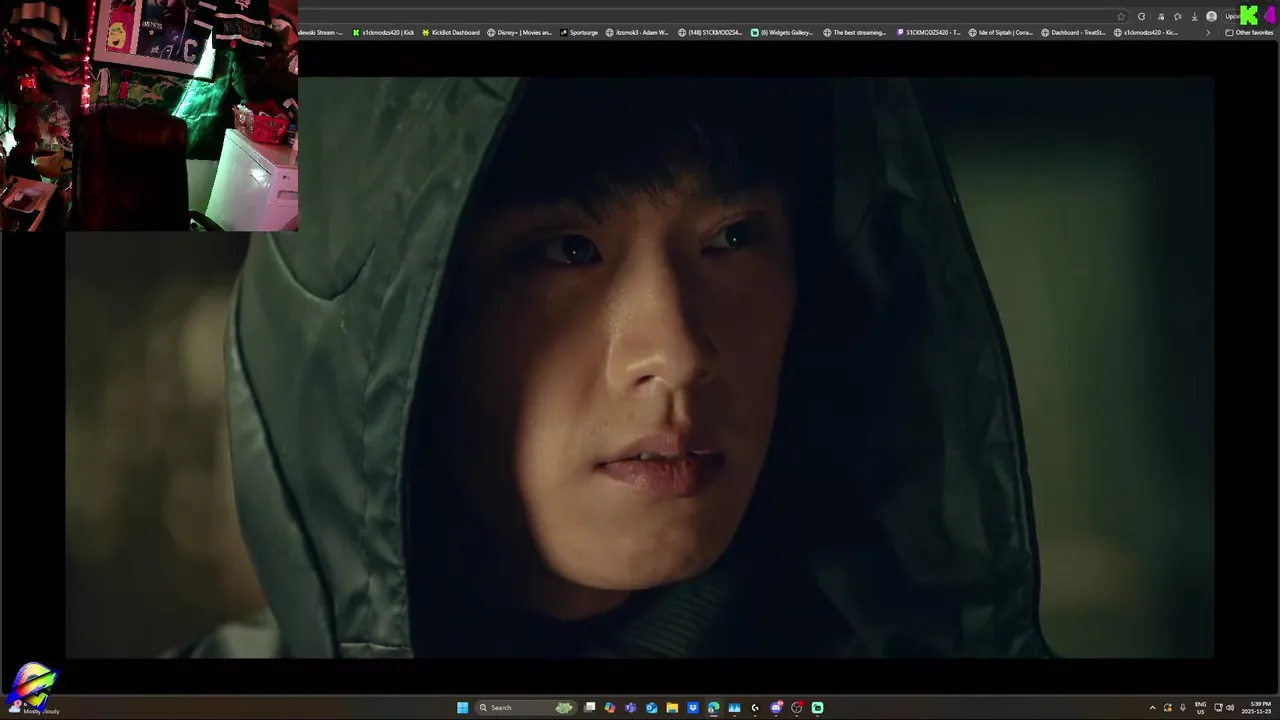Open the favorites icon in the toolbar
Screen dimensions: 1280x720
[1178, 17]
